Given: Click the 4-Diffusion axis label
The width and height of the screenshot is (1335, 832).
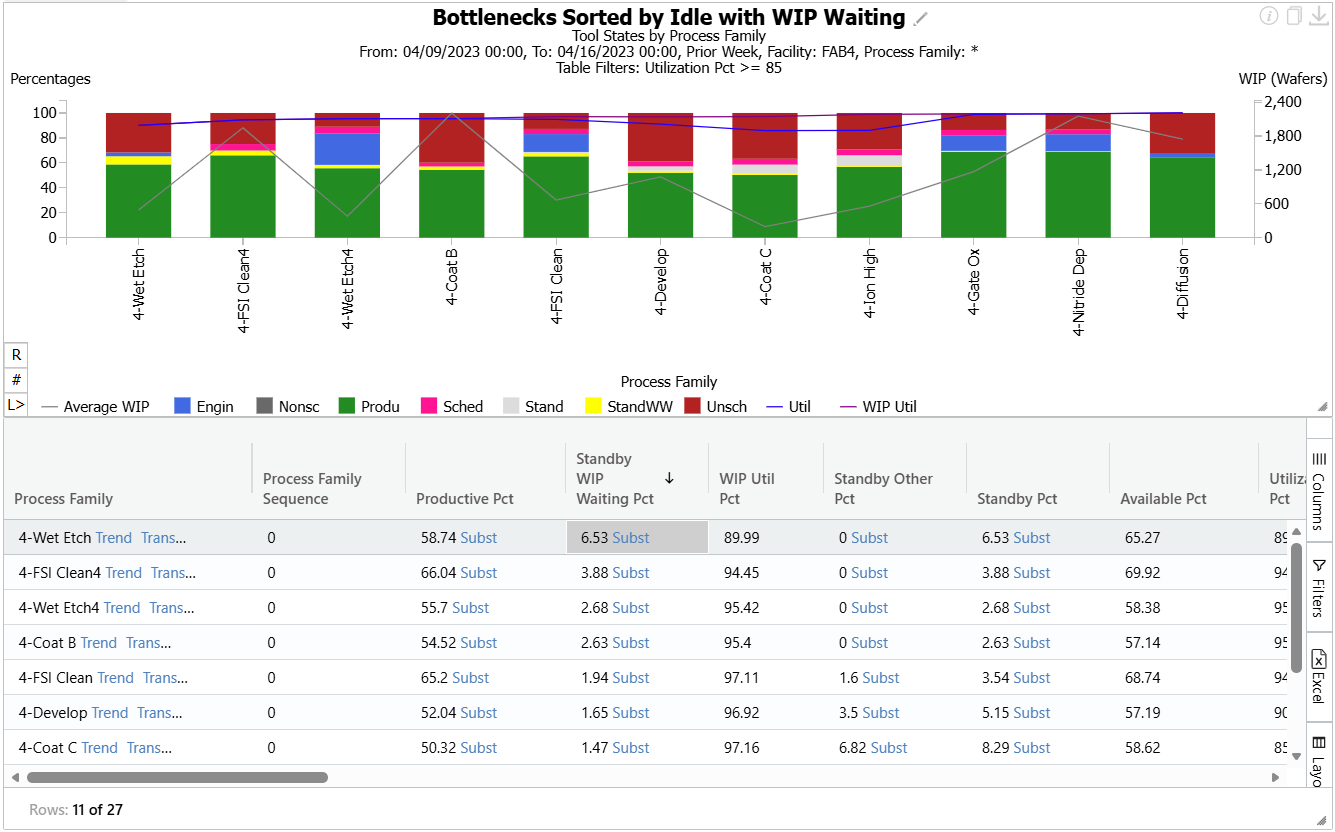Looking at the screenshot, I should 1183,283.
